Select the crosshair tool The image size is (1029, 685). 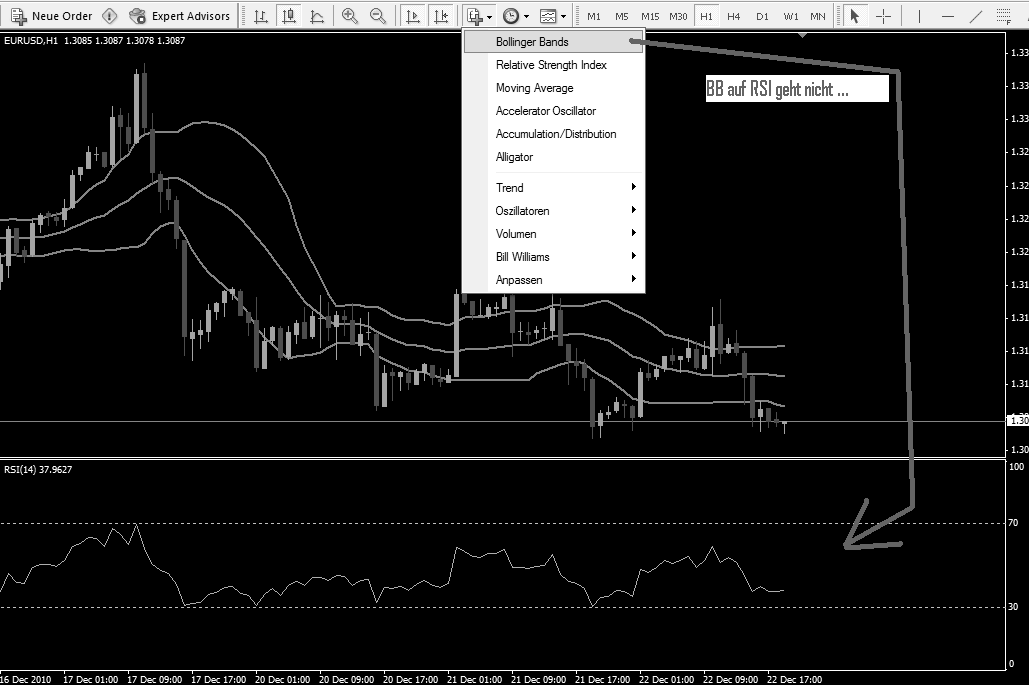pyautogui.click(x=883, y=16)
